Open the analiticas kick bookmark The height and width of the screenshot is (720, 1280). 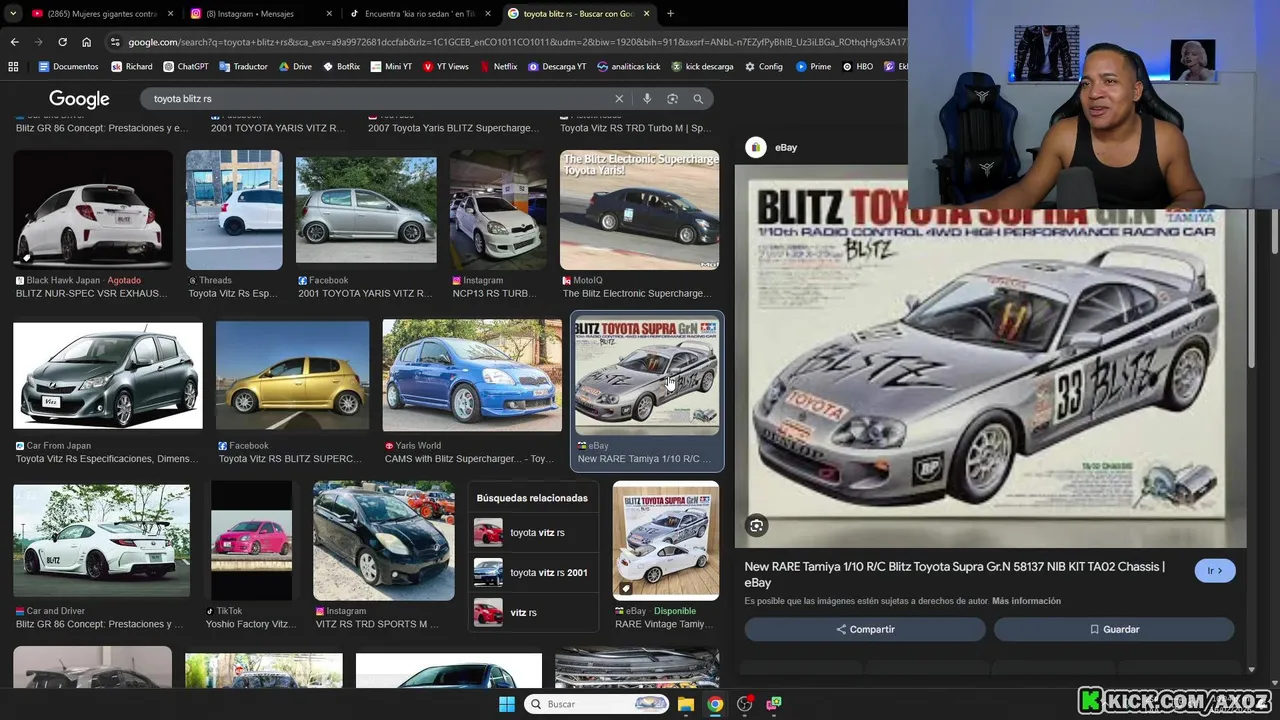tap(629, 66)
